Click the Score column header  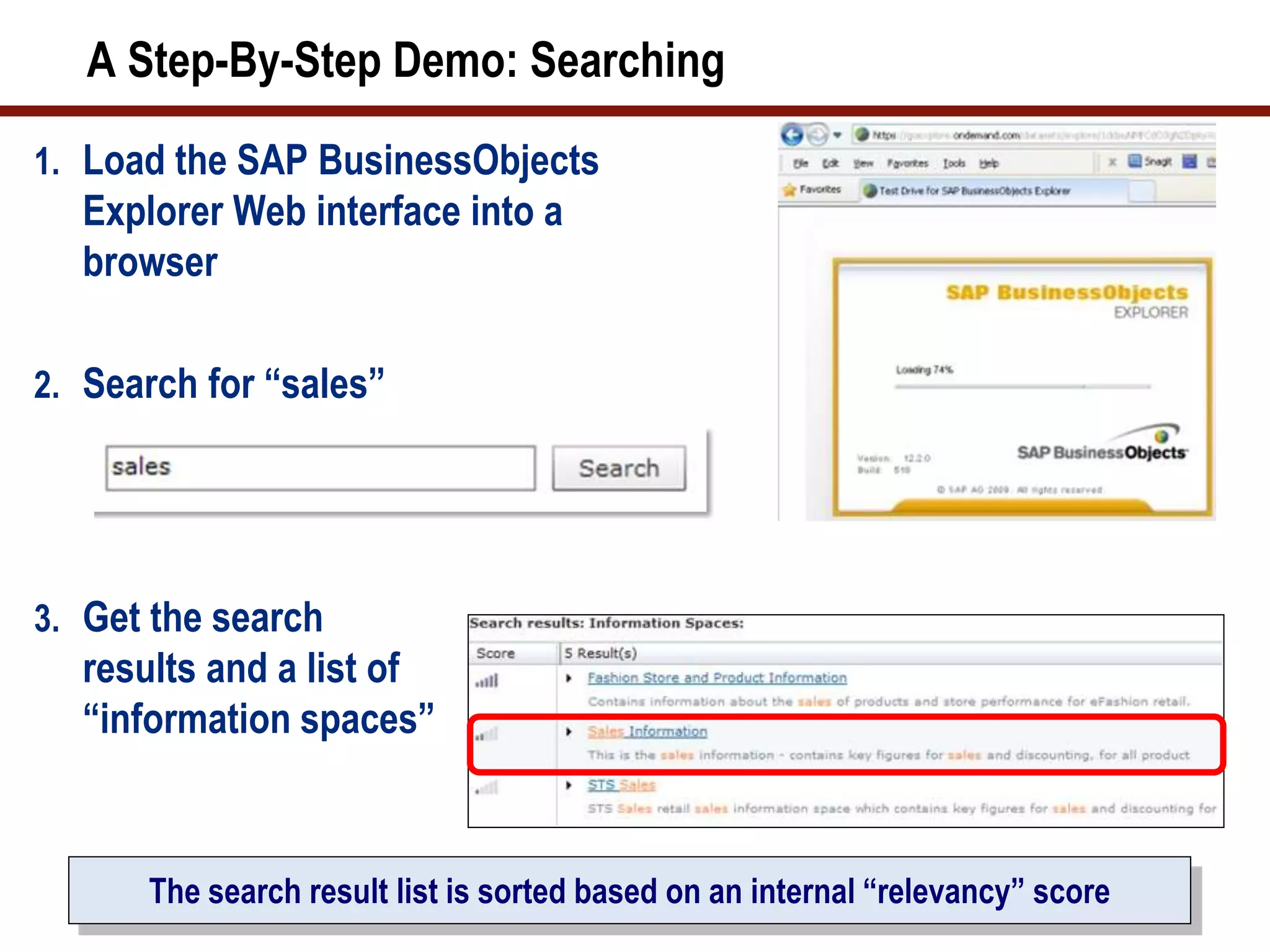pos(513,653)
